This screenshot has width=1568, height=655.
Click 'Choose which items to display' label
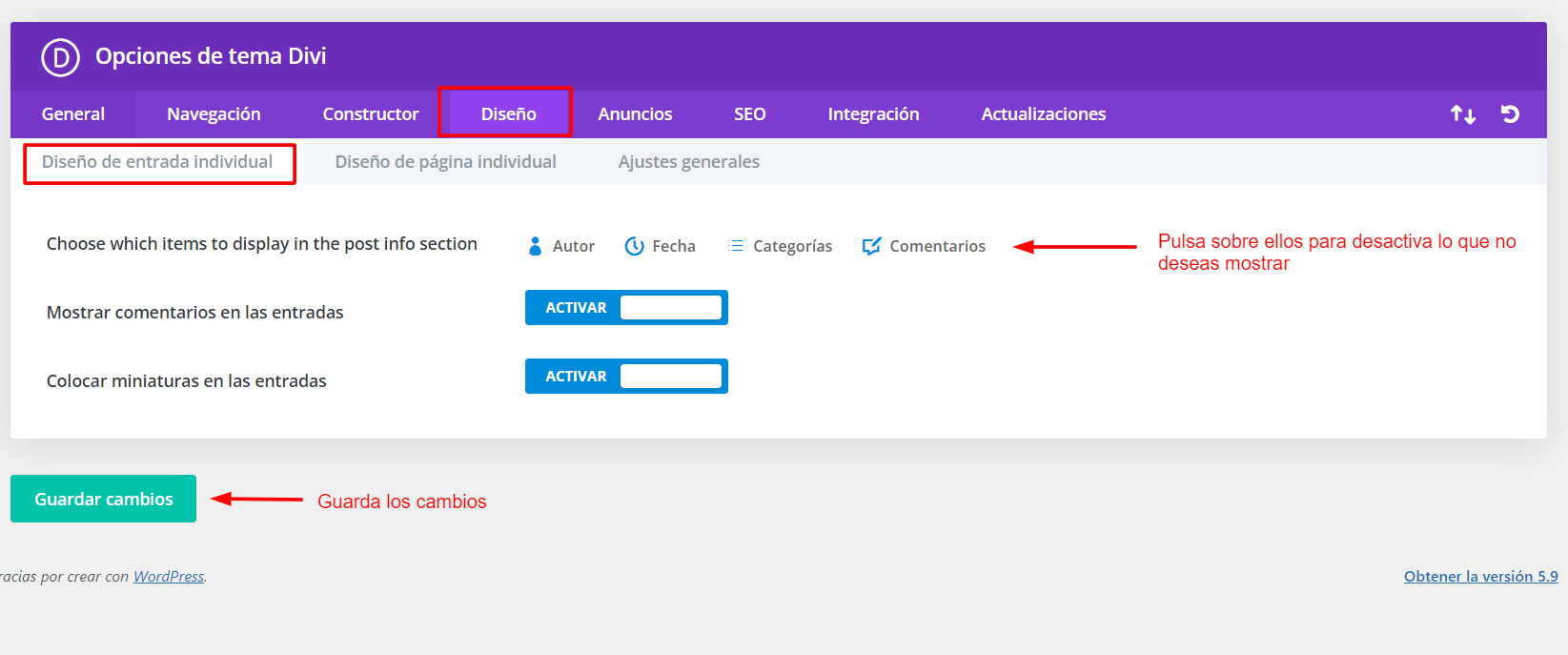coord(262,244)
